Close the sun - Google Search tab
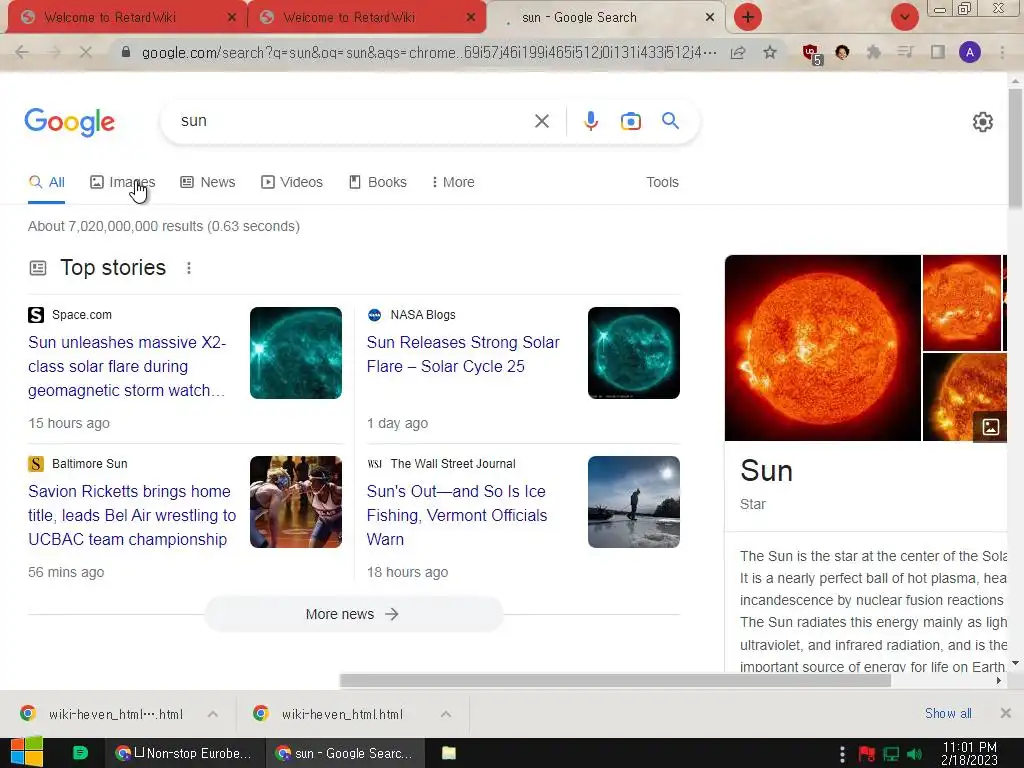This screenshot has width=1024, height=768. click(710, 18)
